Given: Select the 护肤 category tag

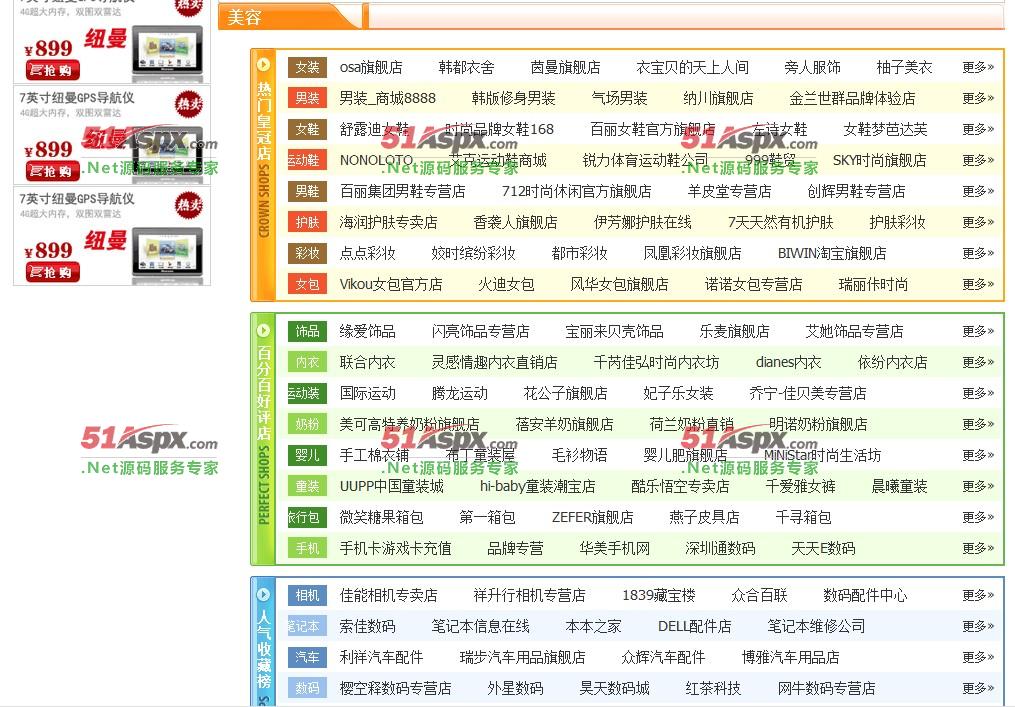Looking at the screenshot, I should click(x=307, y=223).
